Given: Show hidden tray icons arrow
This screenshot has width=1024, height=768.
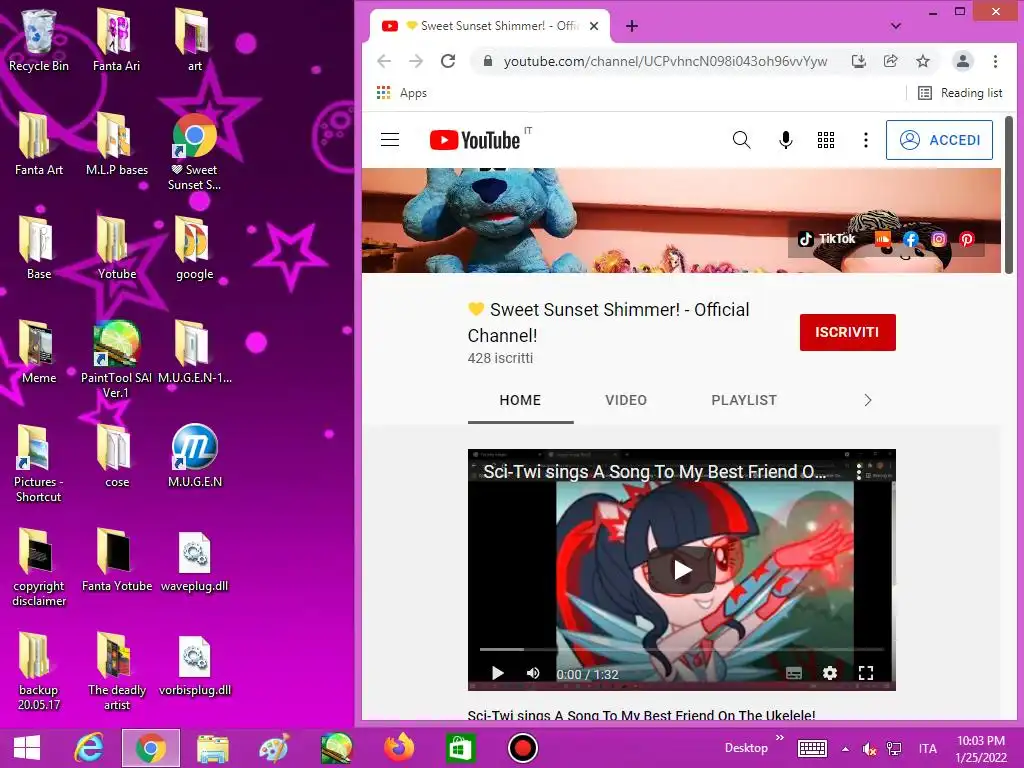Looking at the screenshot, I should pyautogui.click(x=846, y=748).
